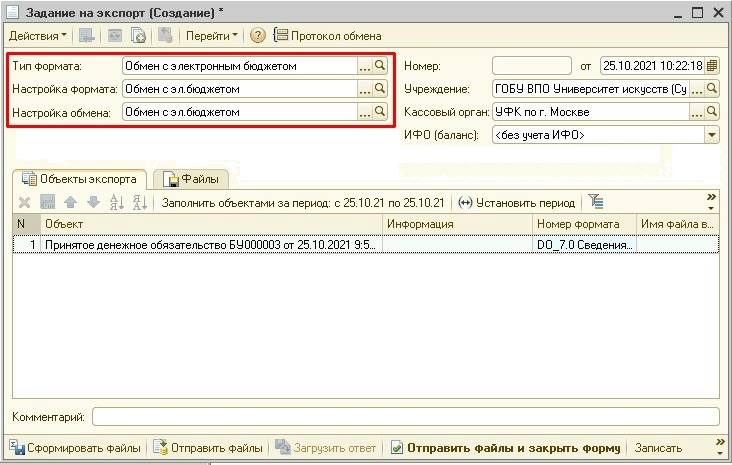Click magnifier icon next to Тип формата

pyautogui.click(x=380, y=66)
